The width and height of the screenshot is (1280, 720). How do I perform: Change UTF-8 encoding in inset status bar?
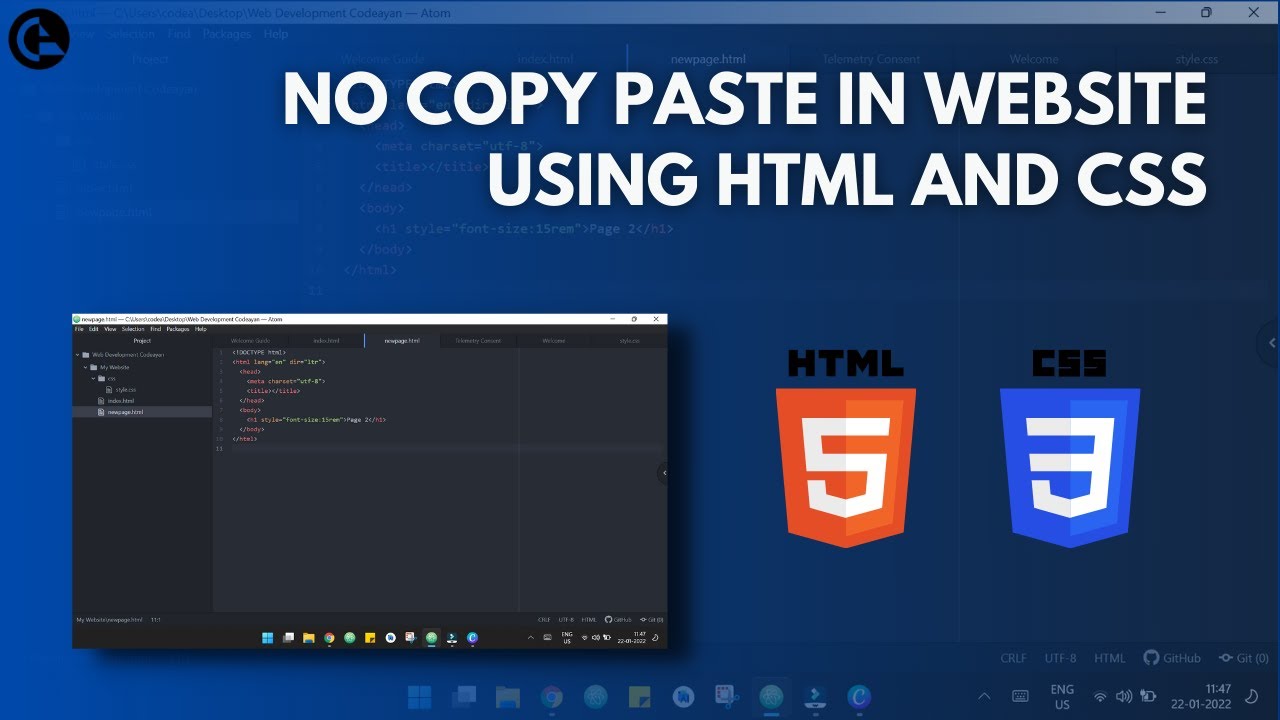coord(566,620)
